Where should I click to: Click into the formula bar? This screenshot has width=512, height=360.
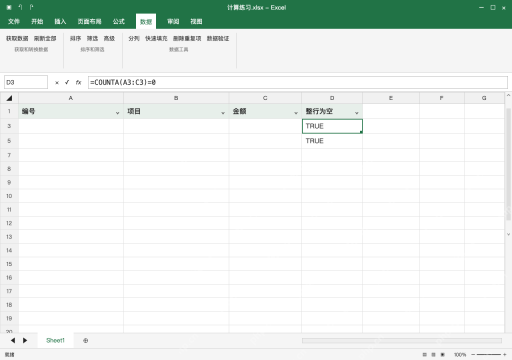(298, 82)
